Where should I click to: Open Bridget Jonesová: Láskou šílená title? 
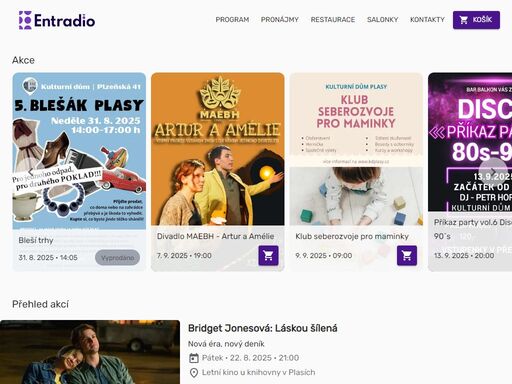click(x=263, y=328)
